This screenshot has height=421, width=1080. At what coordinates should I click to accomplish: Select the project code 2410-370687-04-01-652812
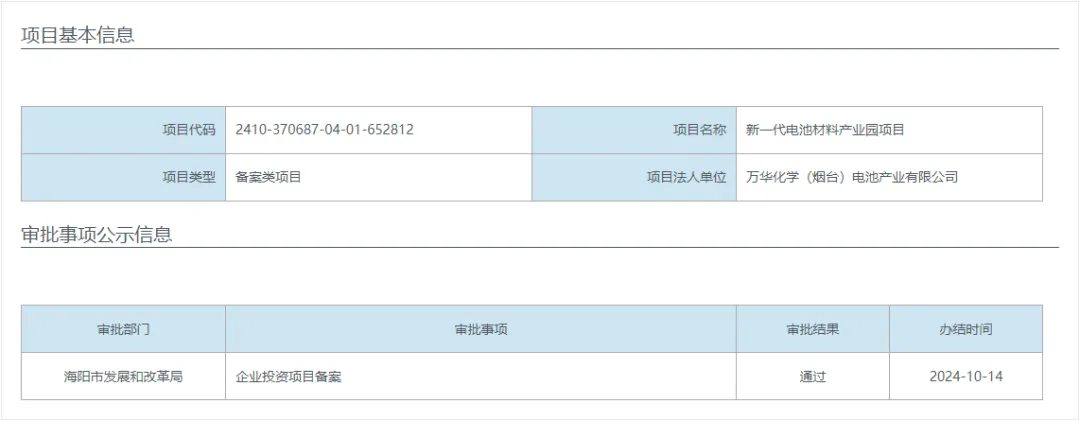tap(324, 130)
